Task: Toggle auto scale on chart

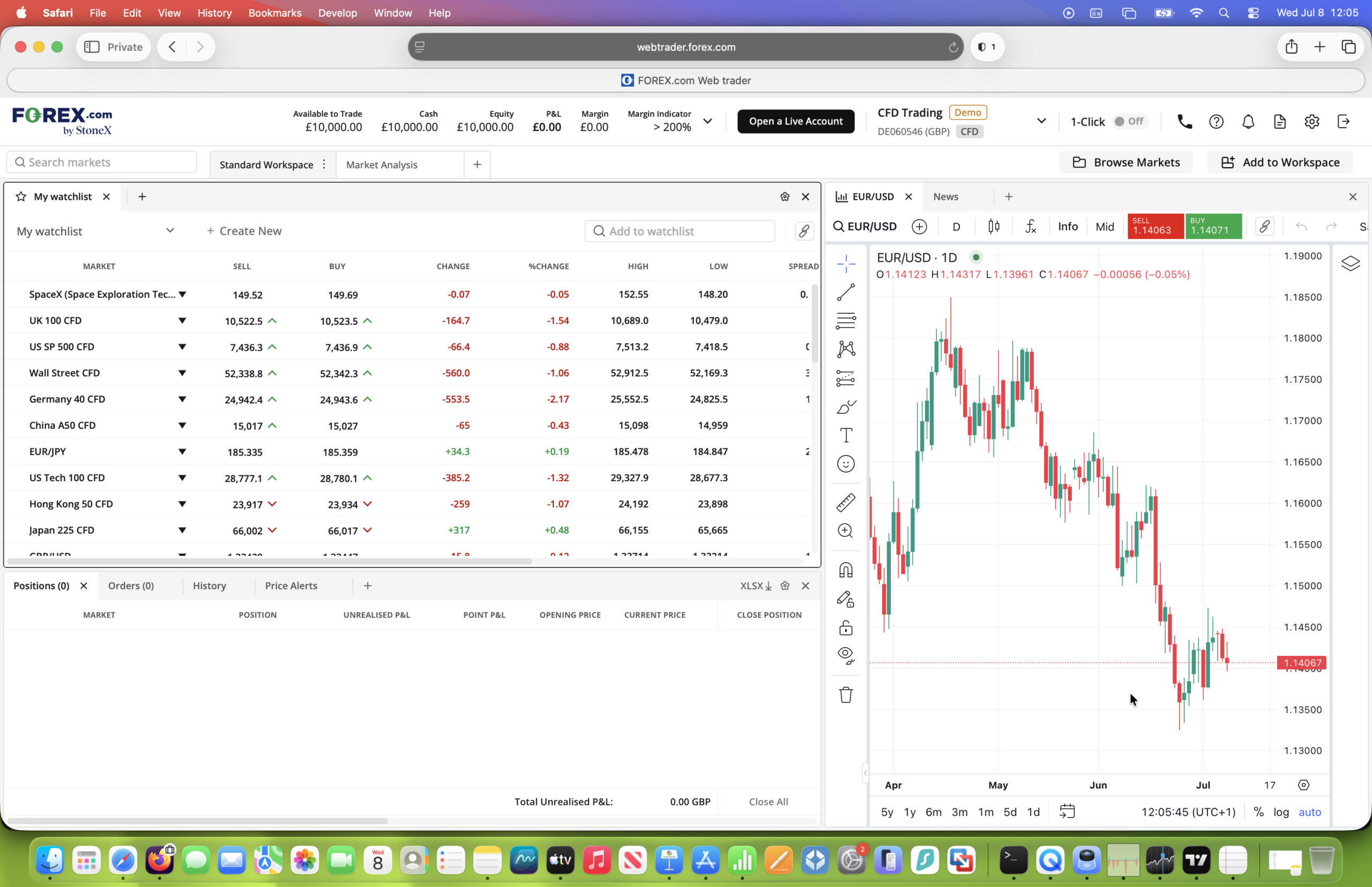Action: tap(1309, 811)
